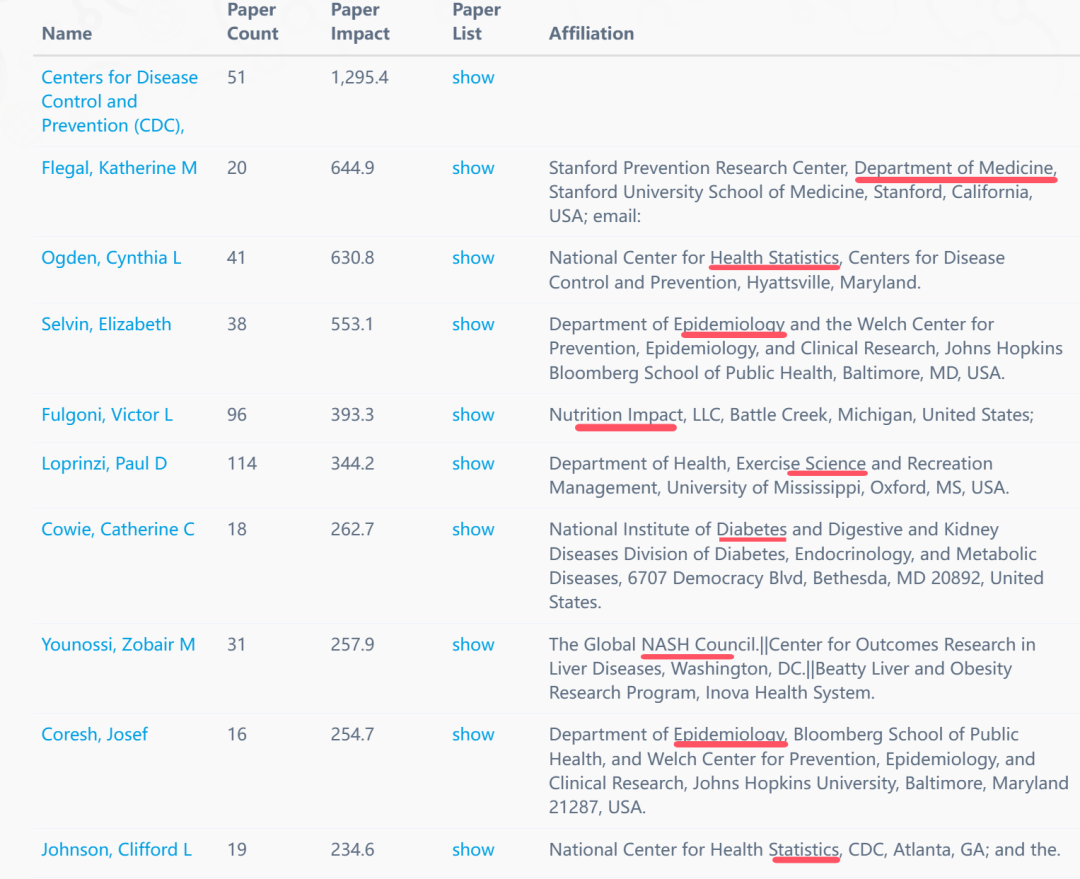This screenshot has width=1080, height=879.
Task: Select paper count value 18
Action: pos(237,530)
